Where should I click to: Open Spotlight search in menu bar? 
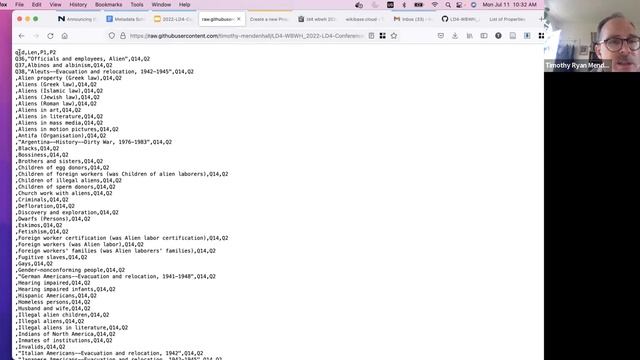[448, 4]
